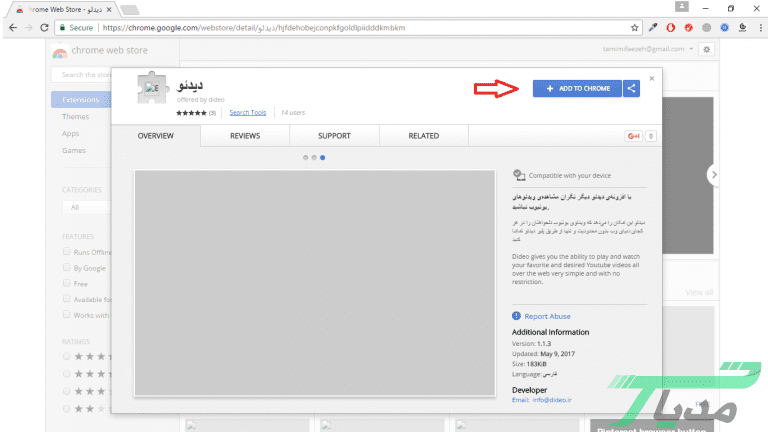
Task: Open the web store settings gear
Action: tap(706, 49)
